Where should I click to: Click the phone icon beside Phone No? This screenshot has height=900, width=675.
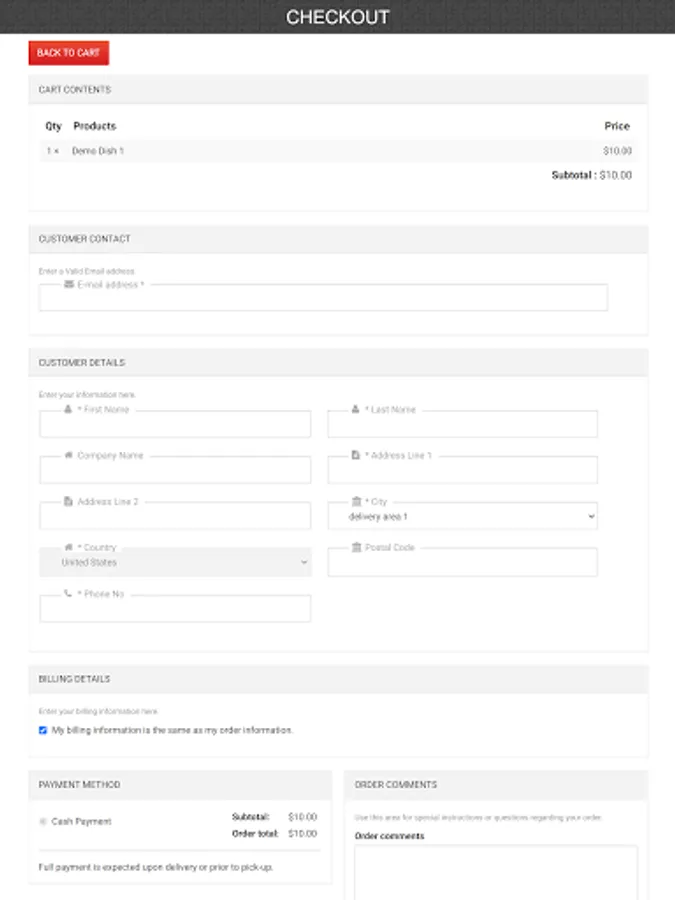click(68, 593)
